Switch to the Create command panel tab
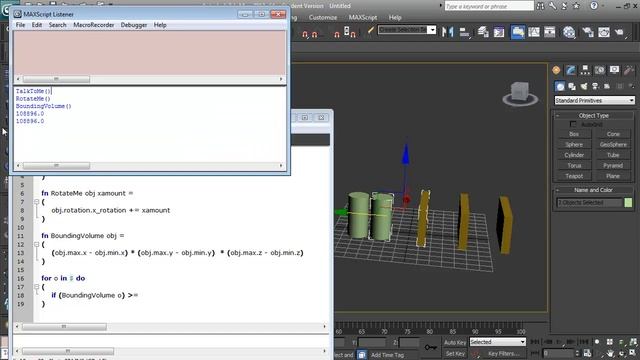This screenshot has width=640, height=360. click(x=556, y=70)
